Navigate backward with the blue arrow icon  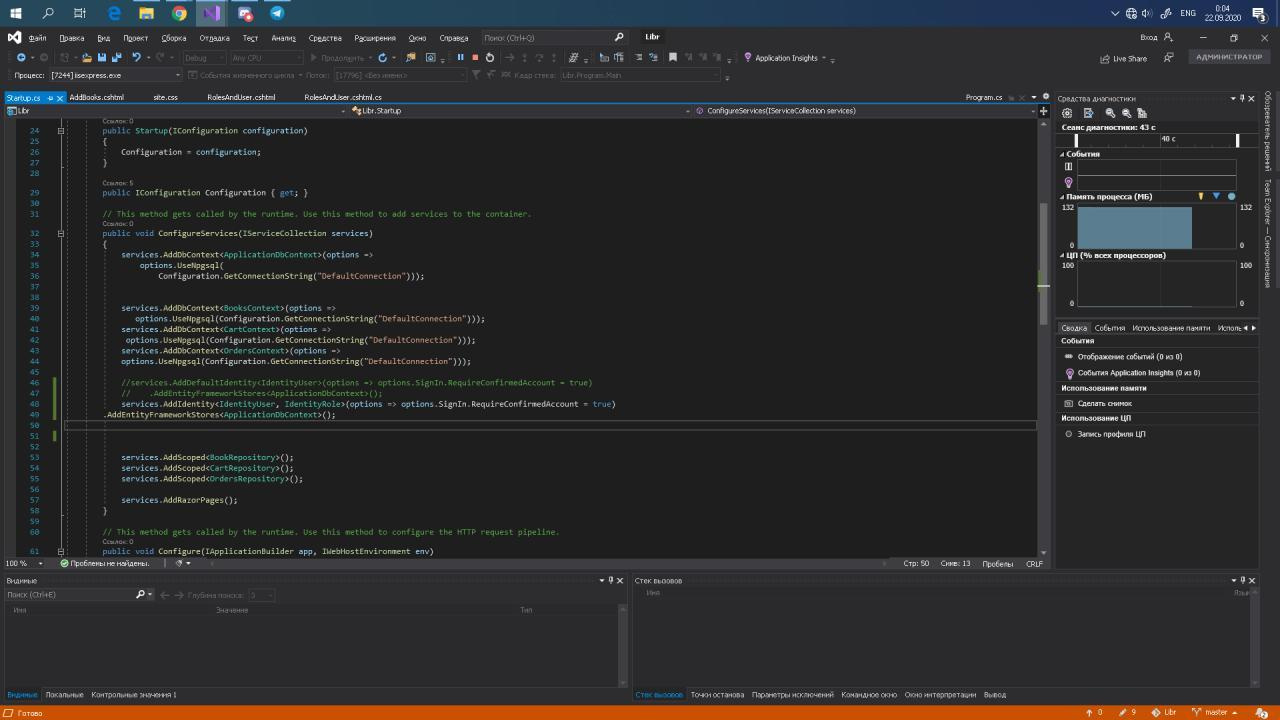point(21,58)
